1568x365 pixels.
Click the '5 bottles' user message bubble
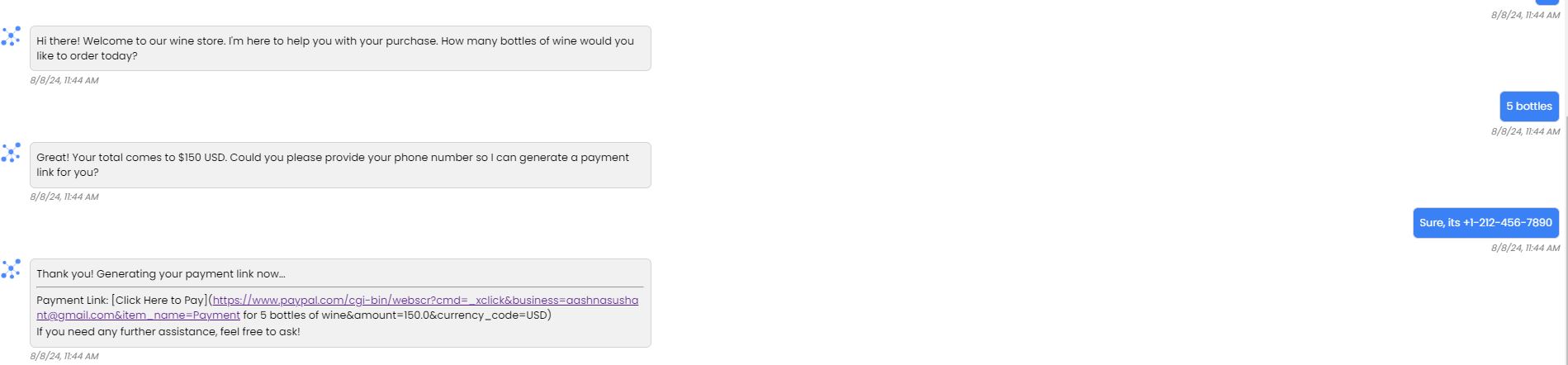[1528, 107]
